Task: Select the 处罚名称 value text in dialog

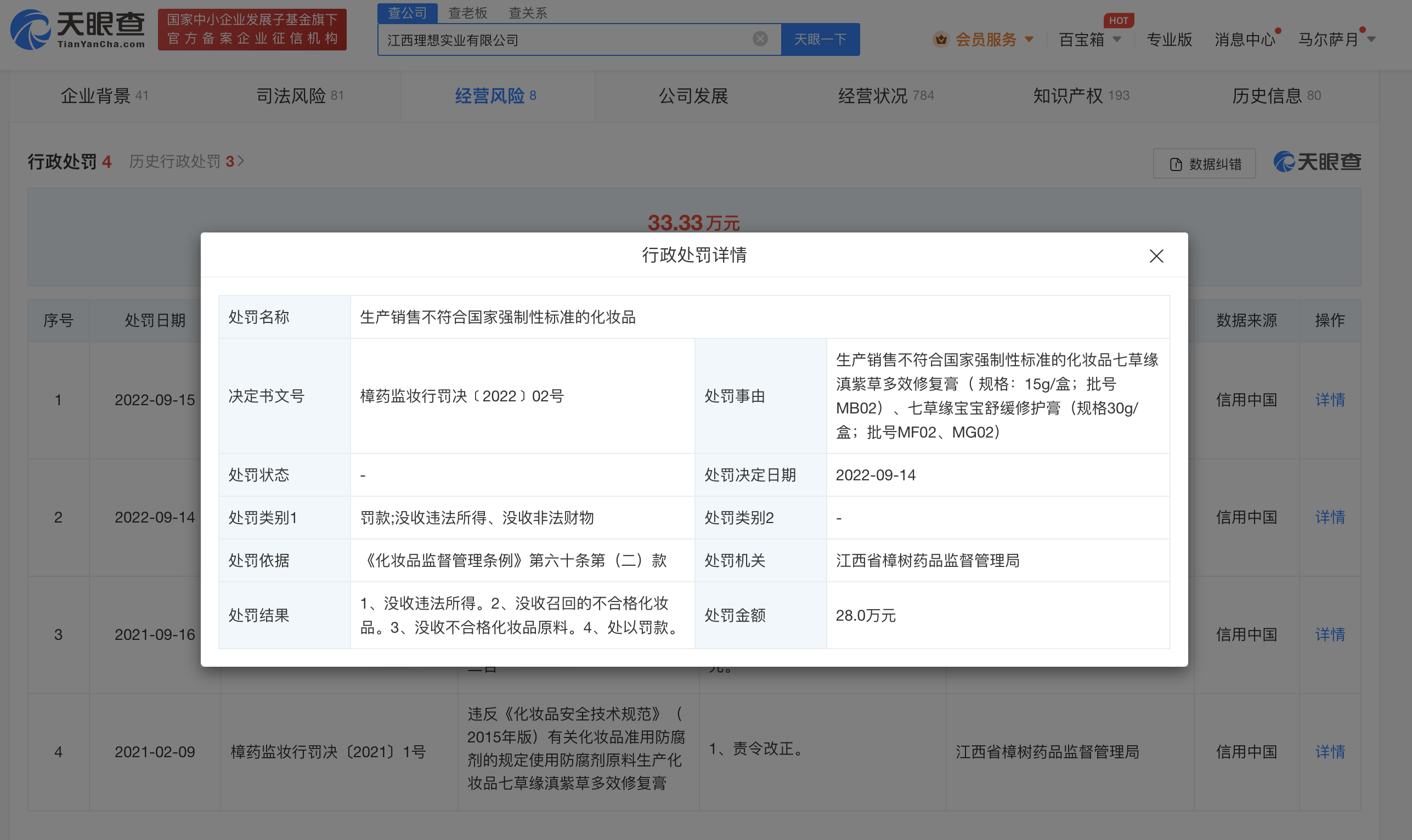Action: point(498,317)
